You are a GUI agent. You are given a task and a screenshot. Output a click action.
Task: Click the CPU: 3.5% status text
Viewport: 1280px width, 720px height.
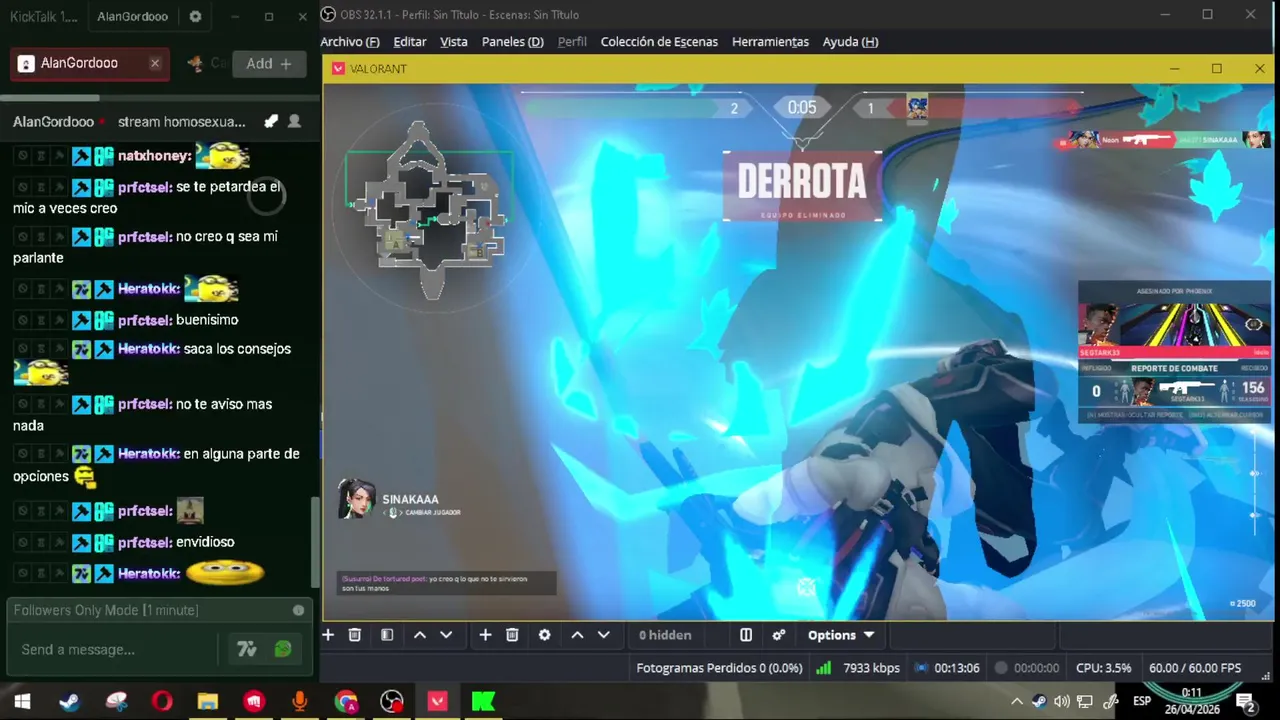click(x=1104, y=668)
